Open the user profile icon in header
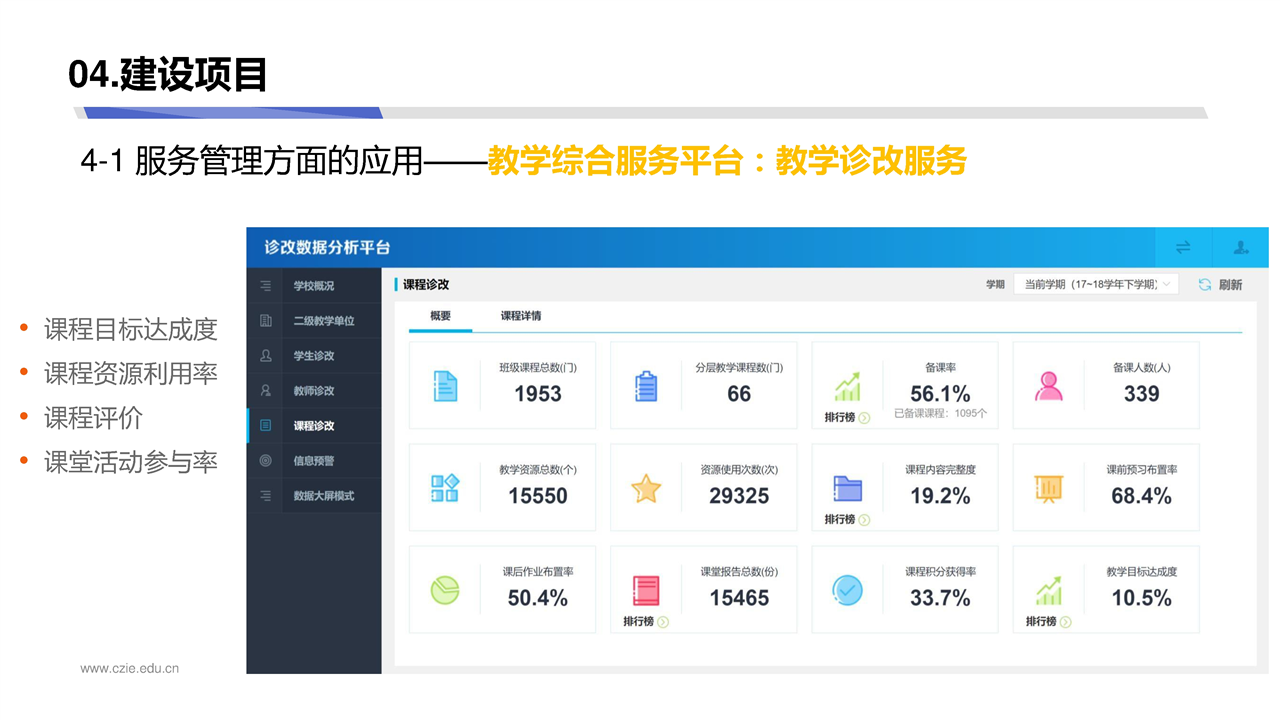 click(1241, 248)
